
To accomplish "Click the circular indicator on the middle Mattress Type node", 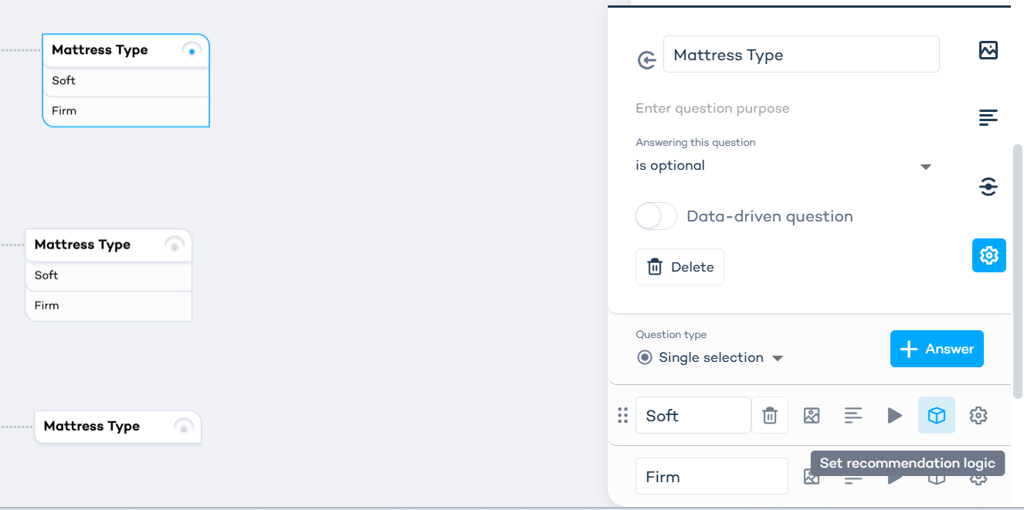I will (174, 246).
